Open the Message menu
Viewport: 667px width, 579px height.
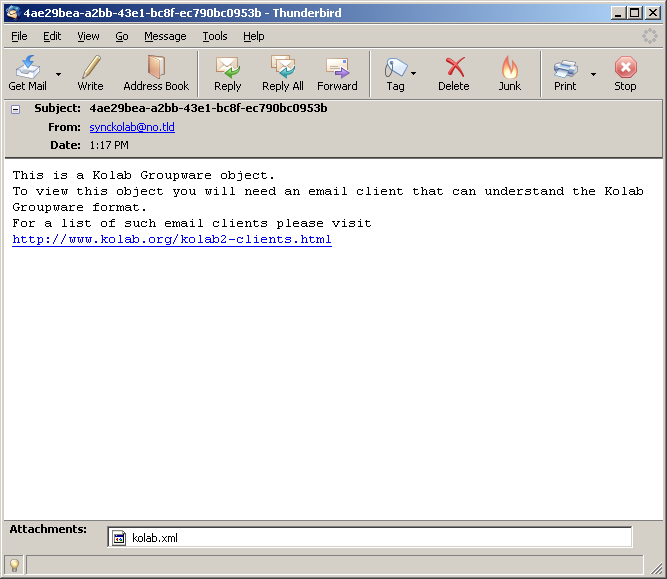165,37
